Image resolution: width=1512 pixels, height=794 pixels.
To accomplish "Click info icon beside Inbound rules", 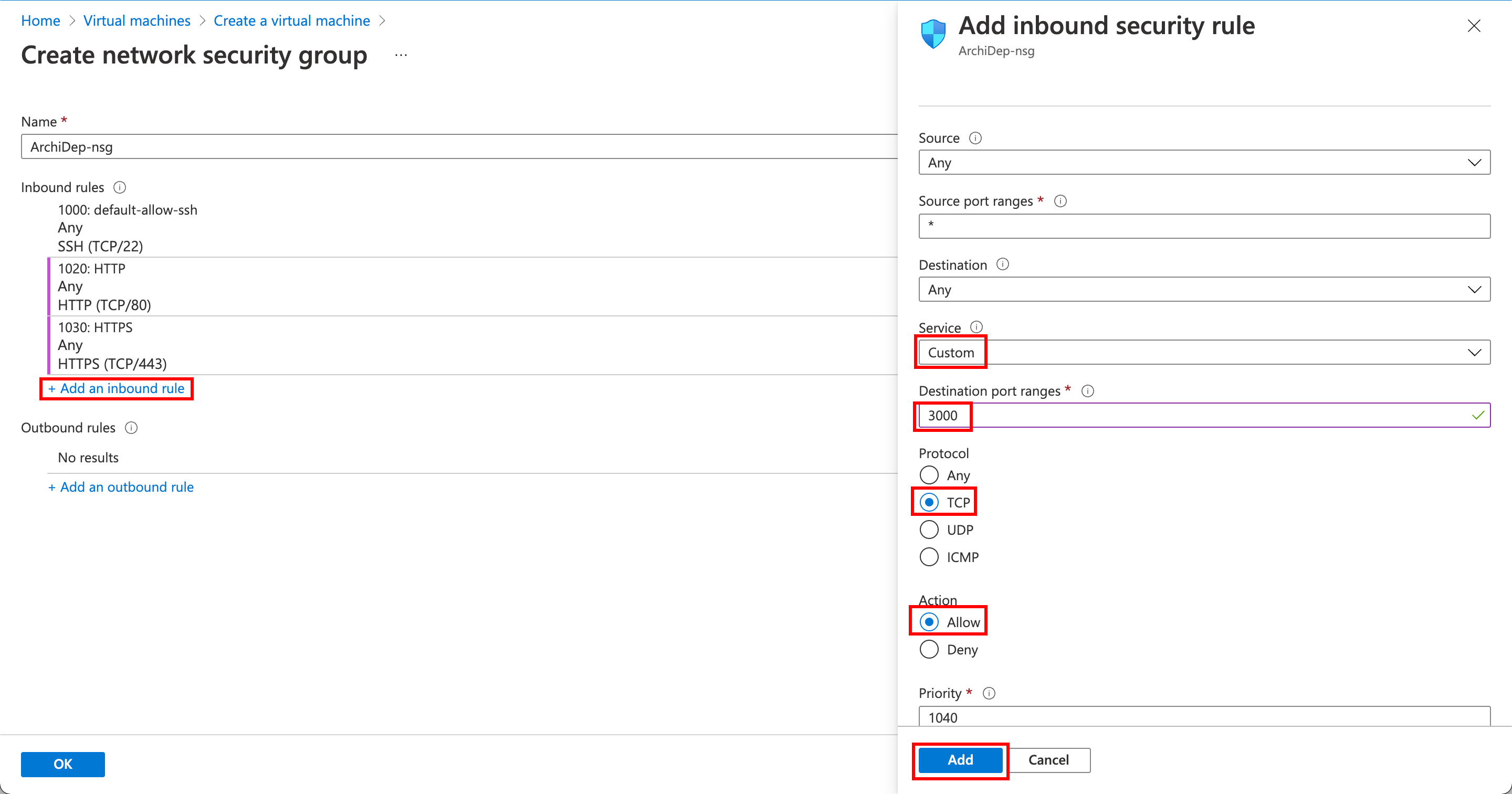I will (120, 187).
